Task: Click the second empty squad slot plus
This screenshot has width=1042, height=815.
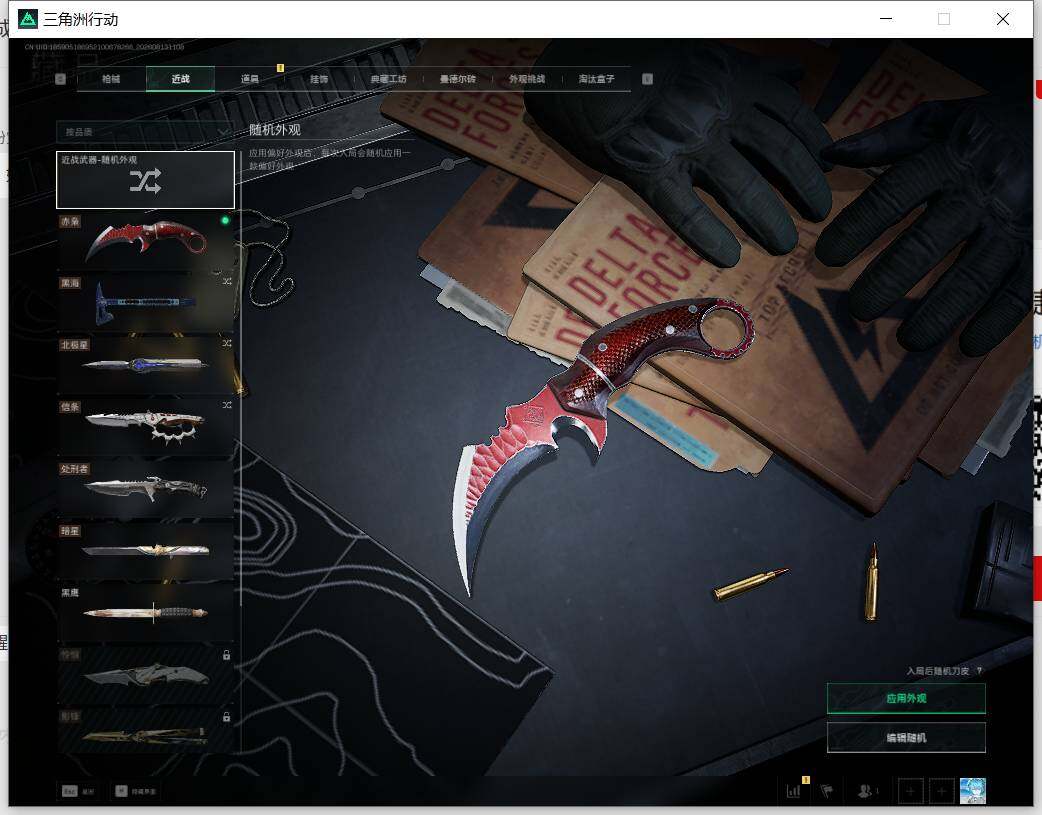Action: [942, 791]
